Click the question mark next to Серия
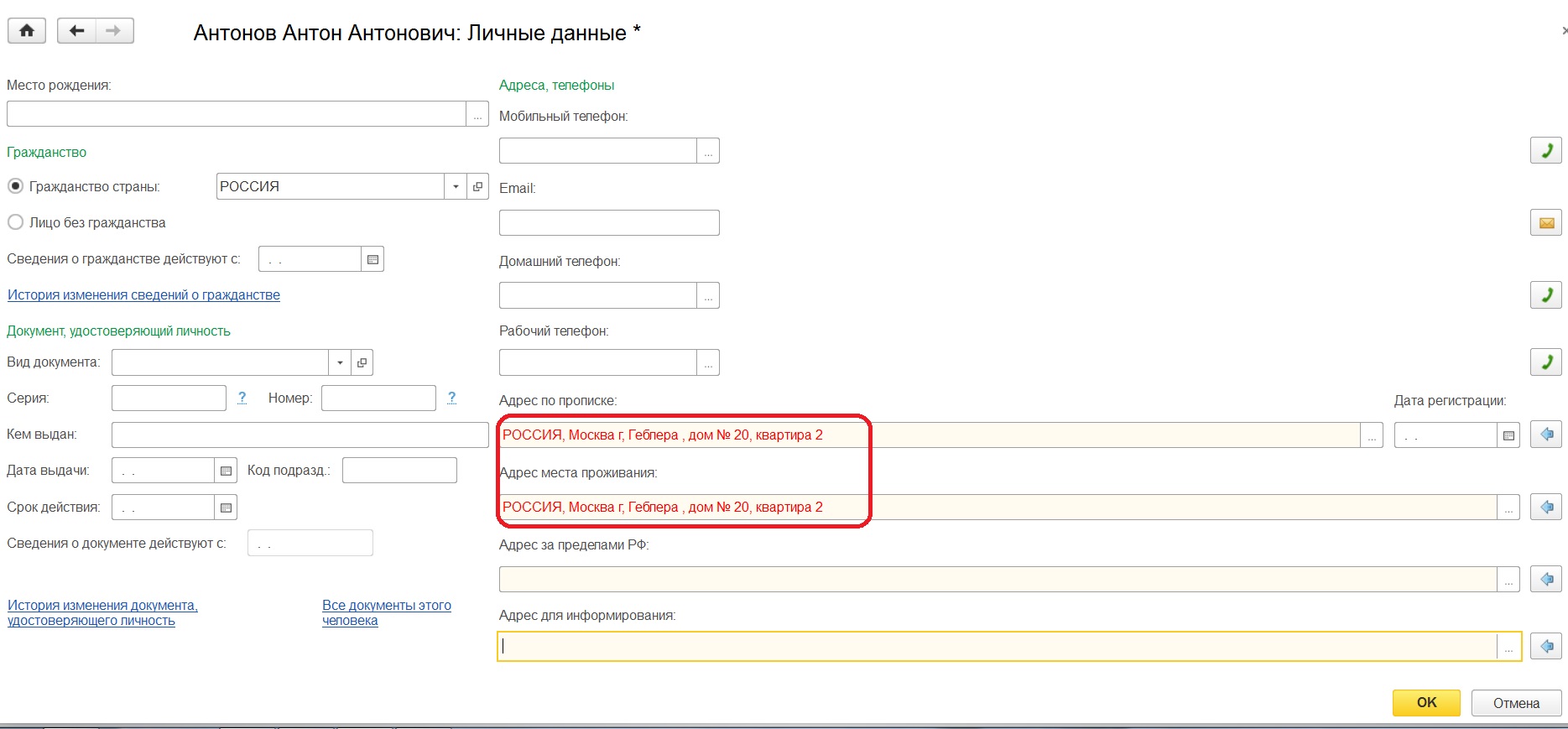 coord(242,398)
